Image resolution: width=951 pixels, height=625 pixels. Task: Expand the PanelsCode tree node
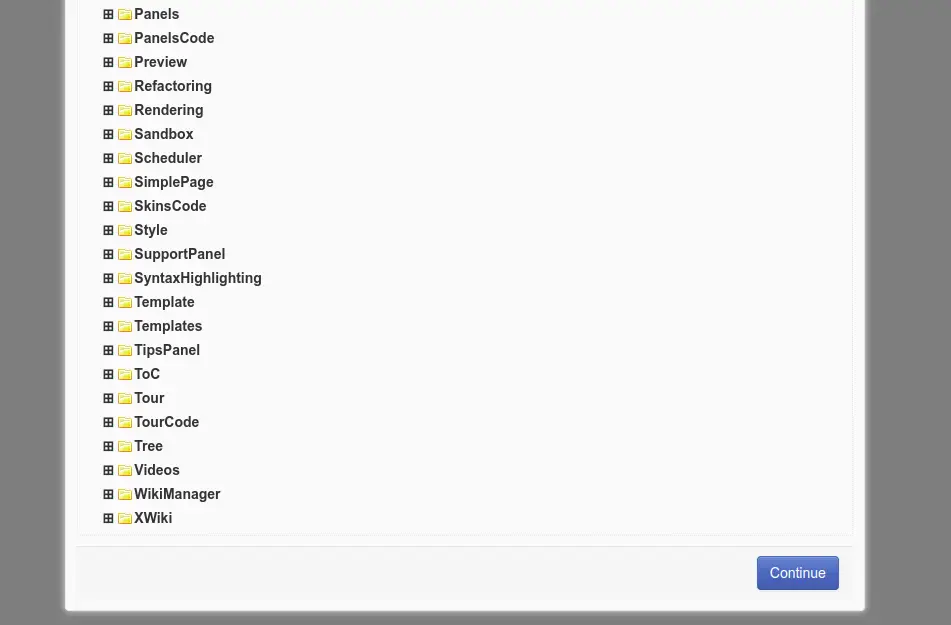pos(108,38)
